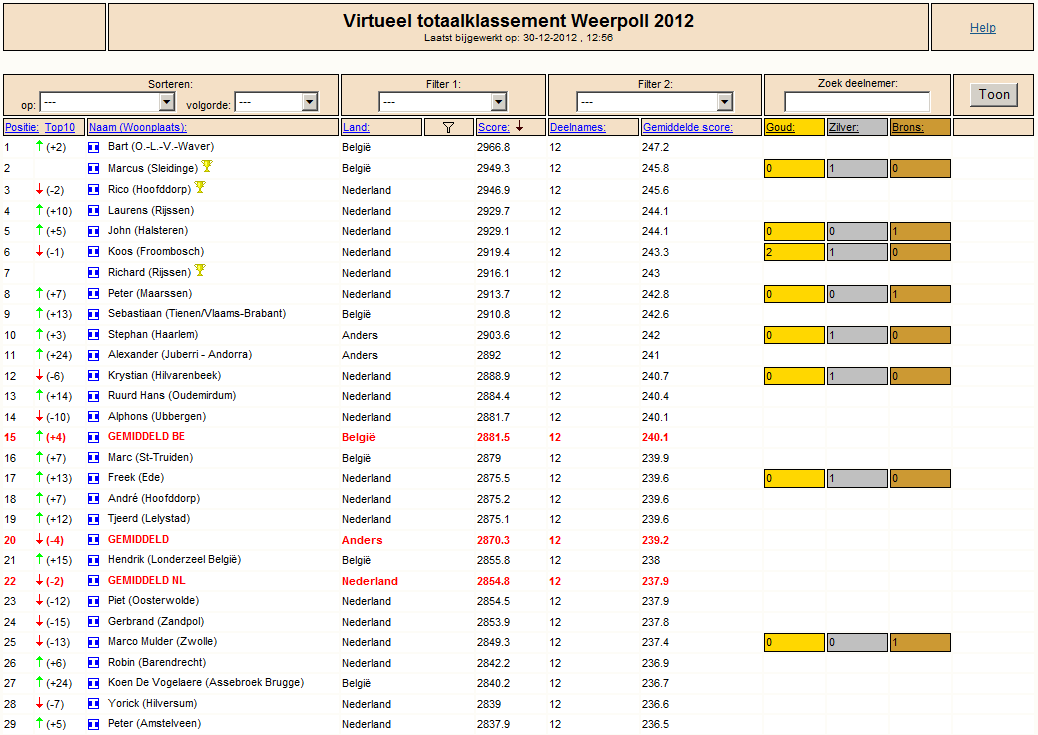Sort by the Gemiddelde score column header
The height and width of the screenshot is (735, 1038).
tap(688, 127)
